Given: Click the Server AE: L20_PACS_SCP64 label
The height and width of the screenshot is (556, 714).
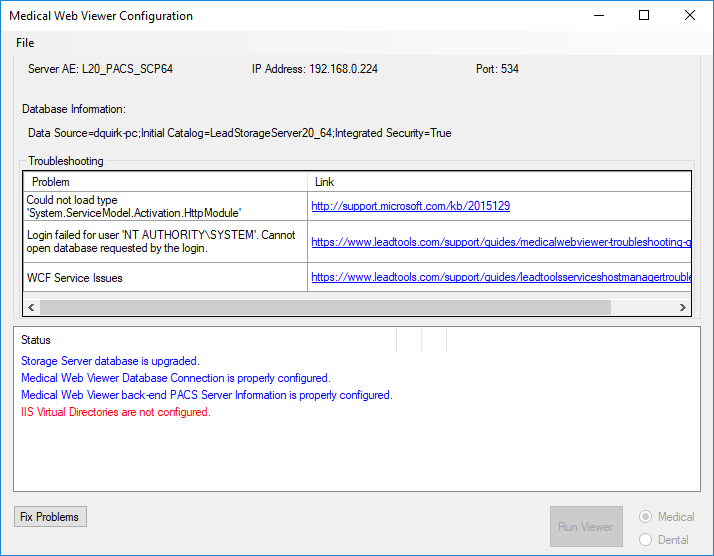Looking at the screenshot, I should [x=100, y=69].
